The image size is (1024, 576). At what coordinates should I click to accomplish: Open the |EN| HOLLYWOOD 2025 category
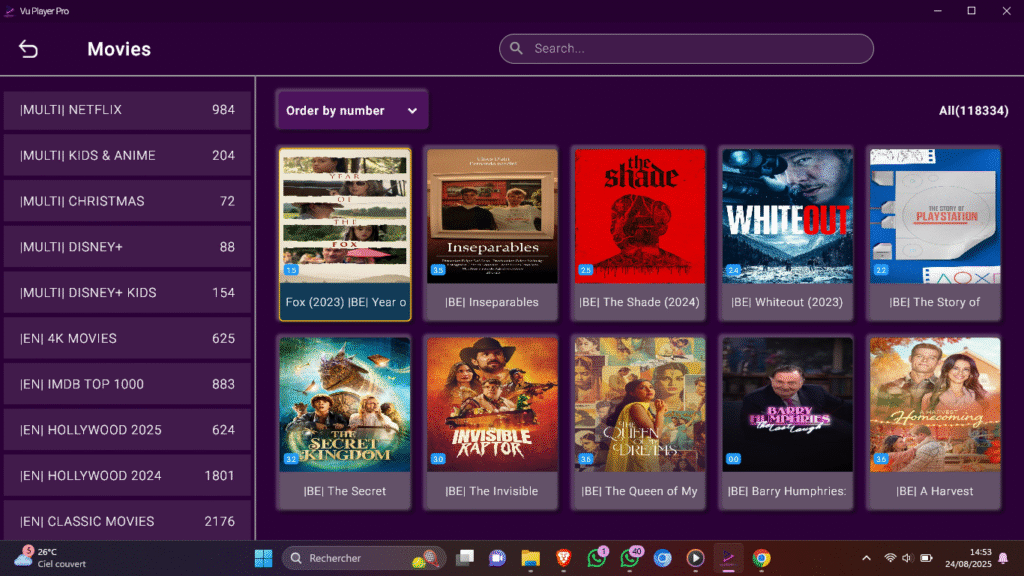click(x=127, y=430)
